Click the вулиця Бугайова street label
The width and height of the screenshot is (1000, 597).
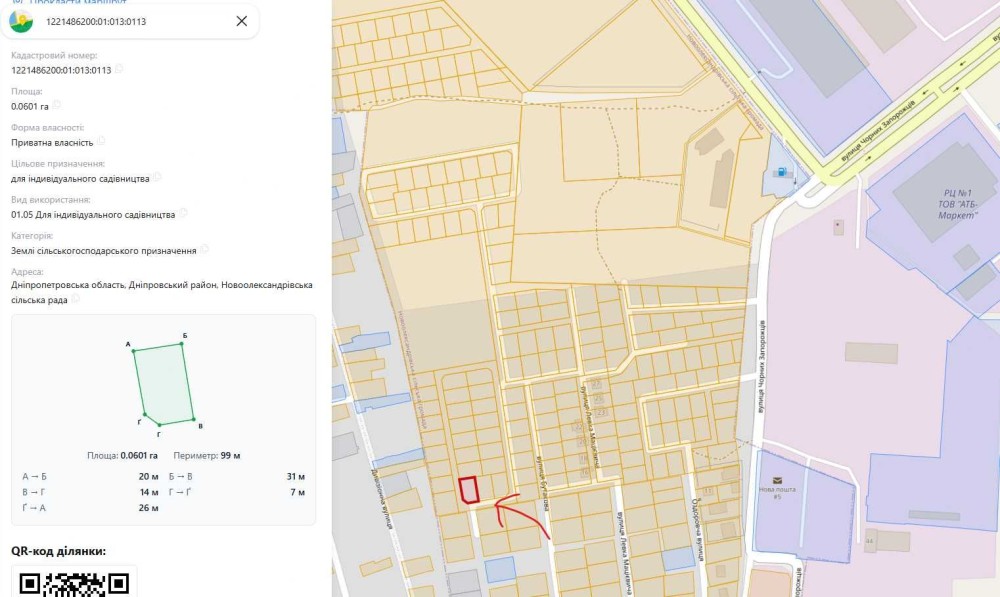[x=542, y=483]
